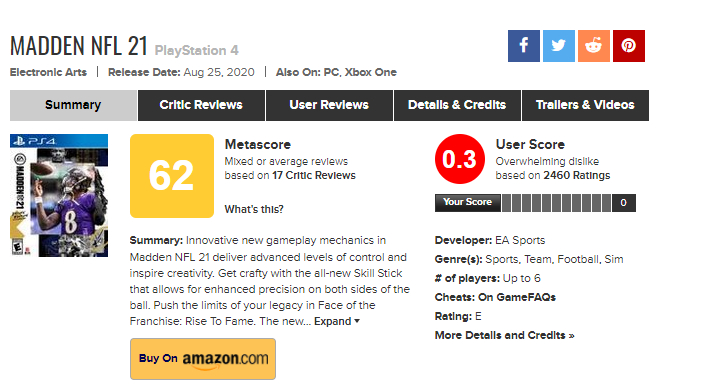Select the Summary tab
The image size is (704, 384).
(x=73, y=105)
